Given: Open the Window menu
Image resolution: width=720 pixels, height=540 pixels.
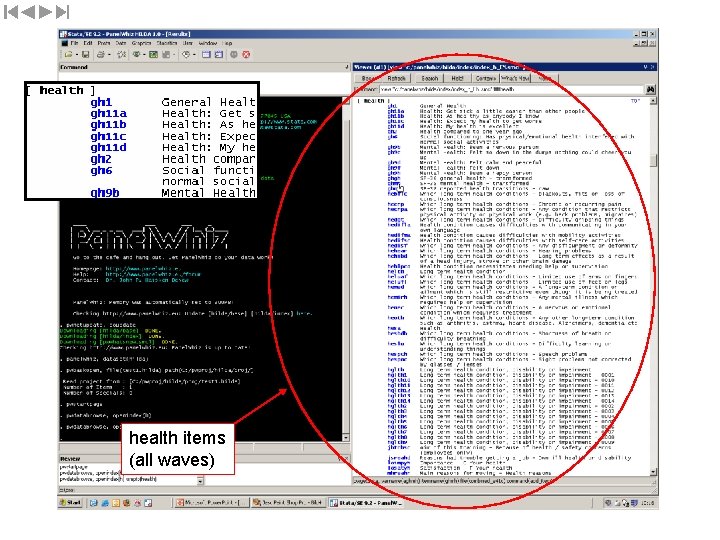Looking at the screenshot, I should (x=208, y=43).
